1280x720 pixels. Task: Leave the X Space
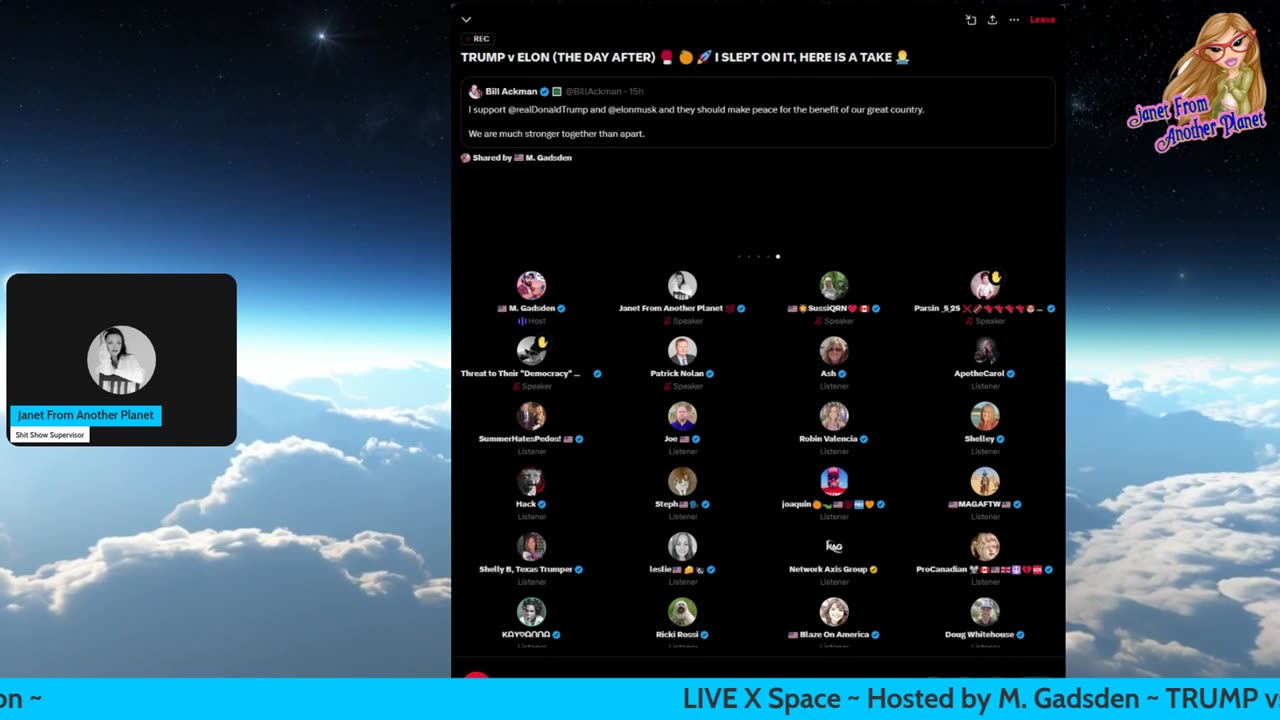coord(1042,19)
